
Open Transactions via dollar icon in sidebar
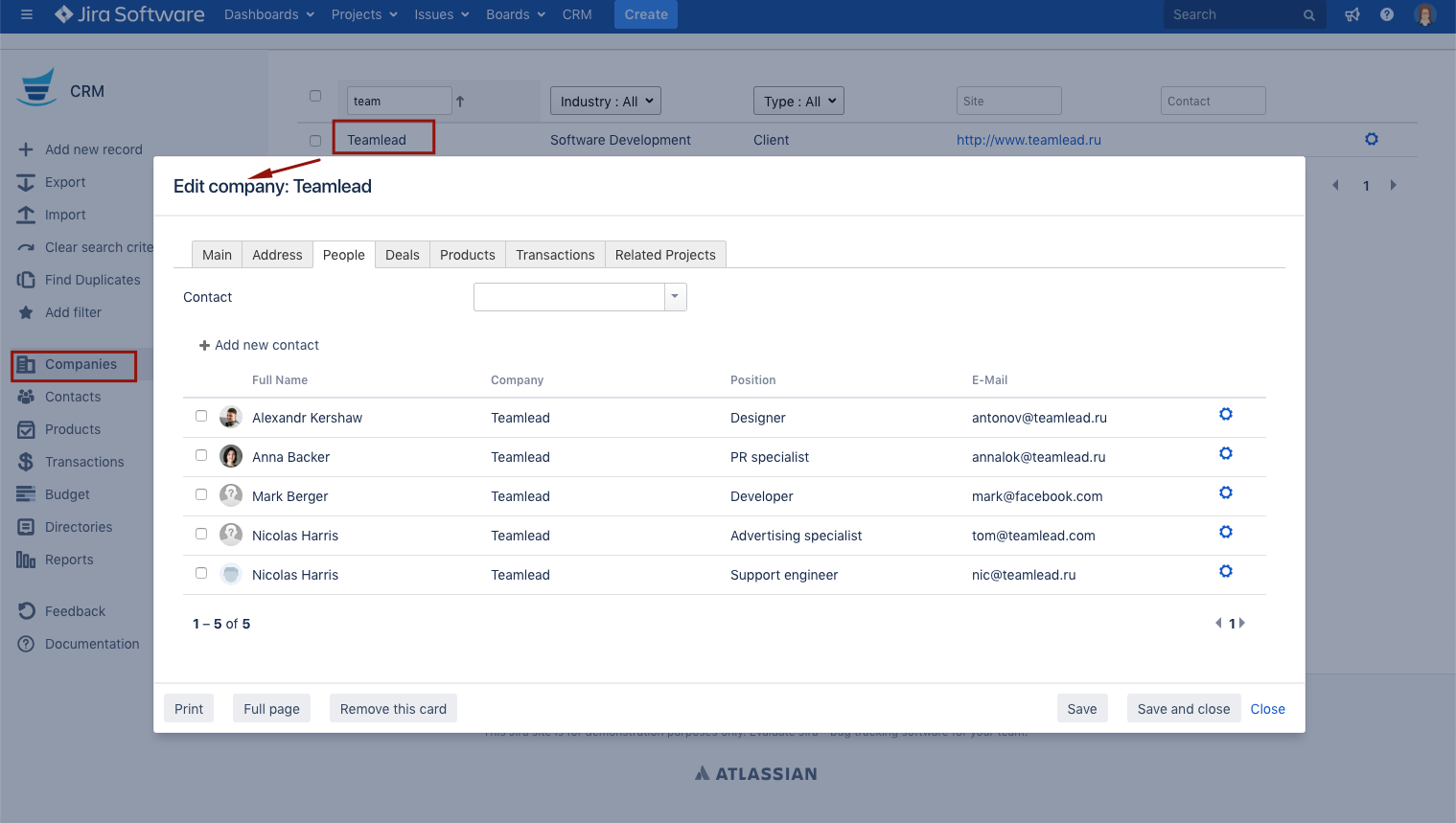pyautogui.click(x=26, y=462)
